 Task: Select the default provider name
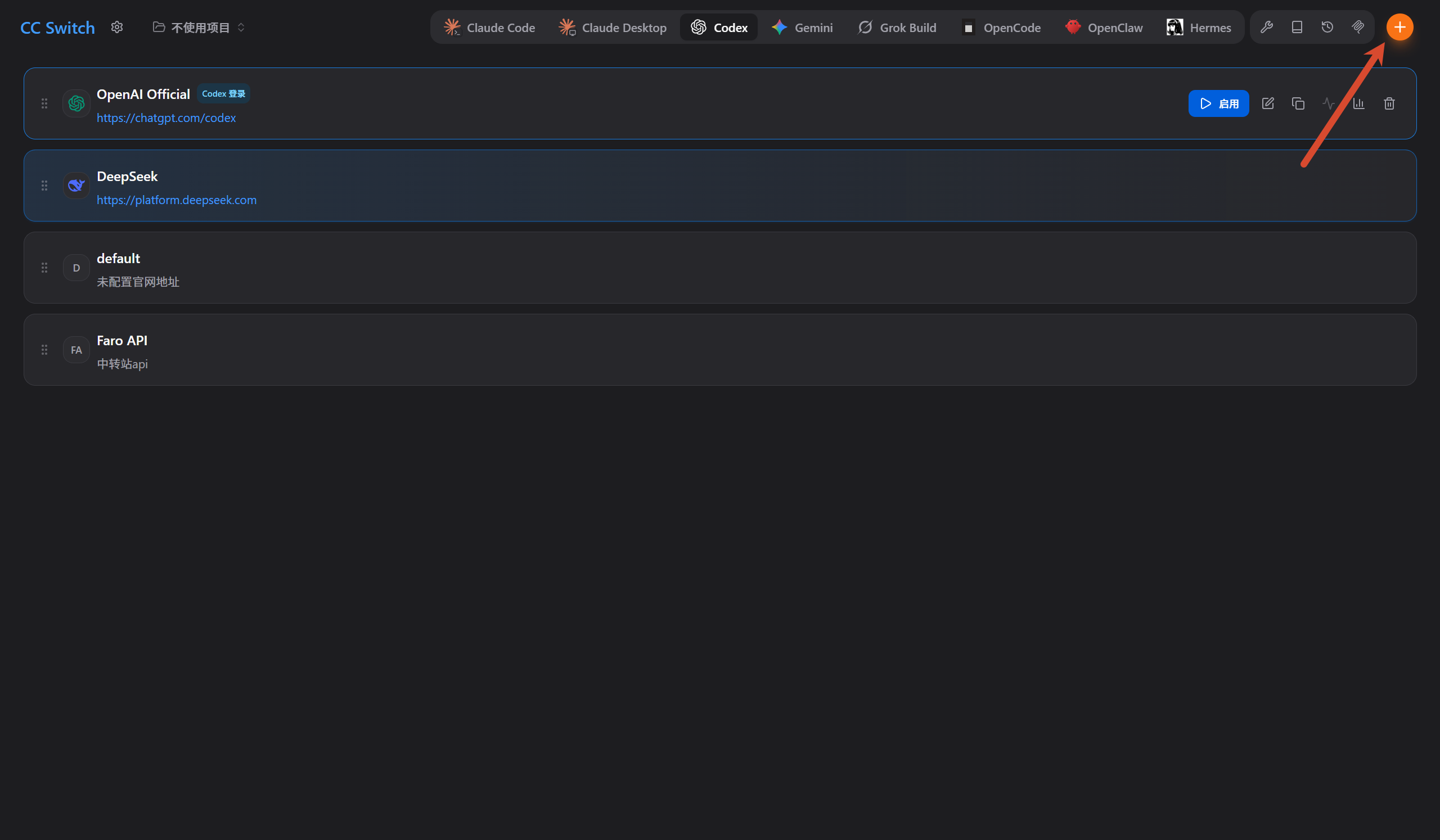point(118,259)
